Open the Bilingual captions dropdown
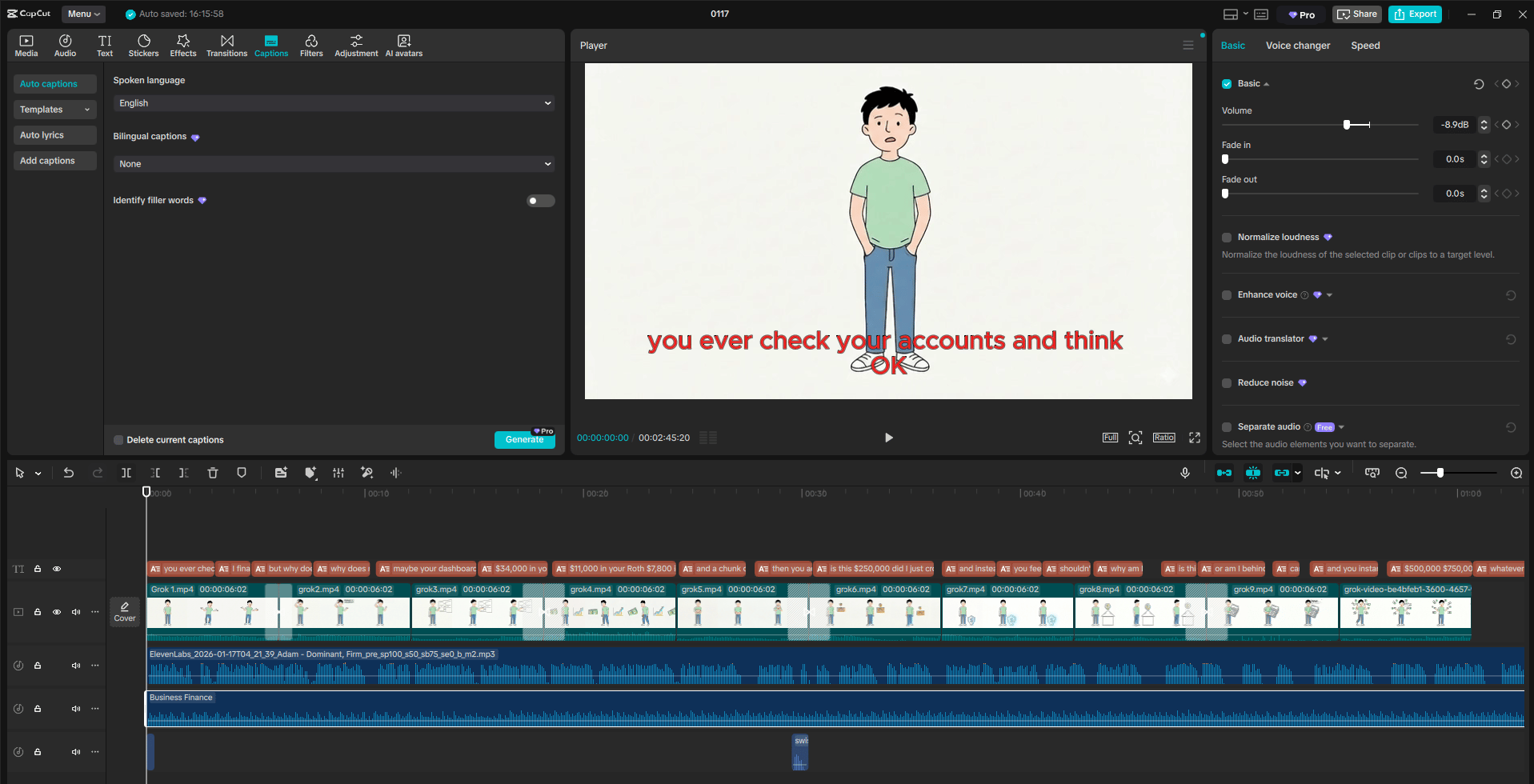Screen dimensions: 1534x784 coord(333,163)
